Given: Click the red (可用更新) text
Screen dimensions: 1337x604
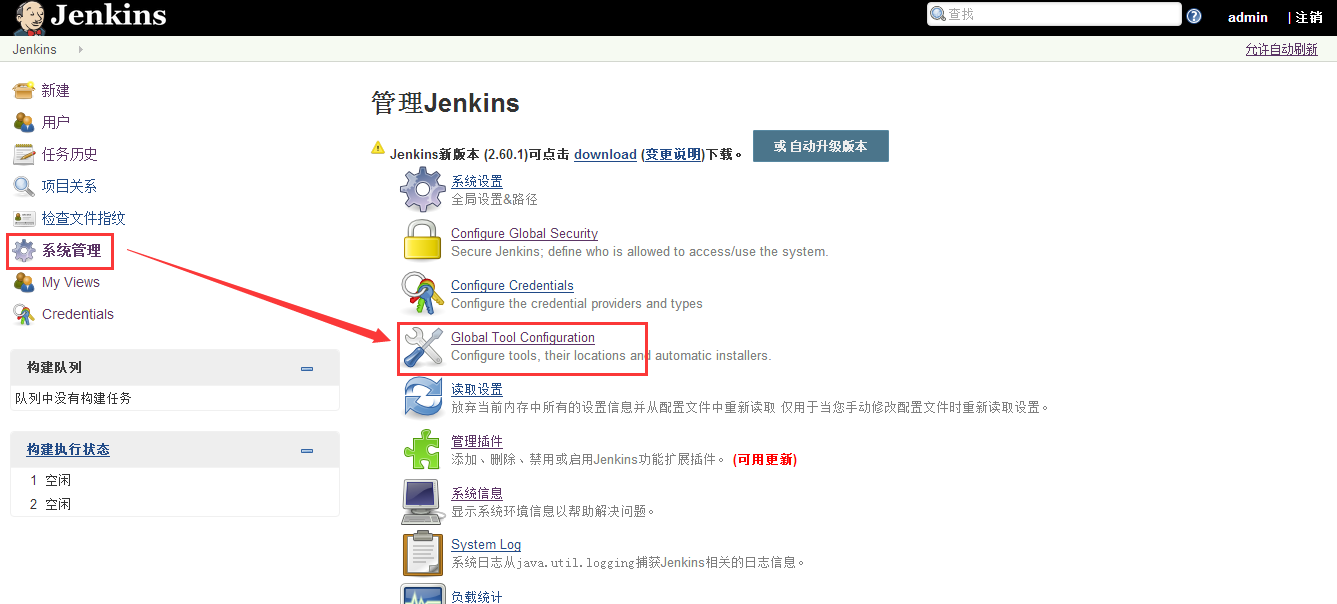Looking at the screenshot, I should (764, 459).
